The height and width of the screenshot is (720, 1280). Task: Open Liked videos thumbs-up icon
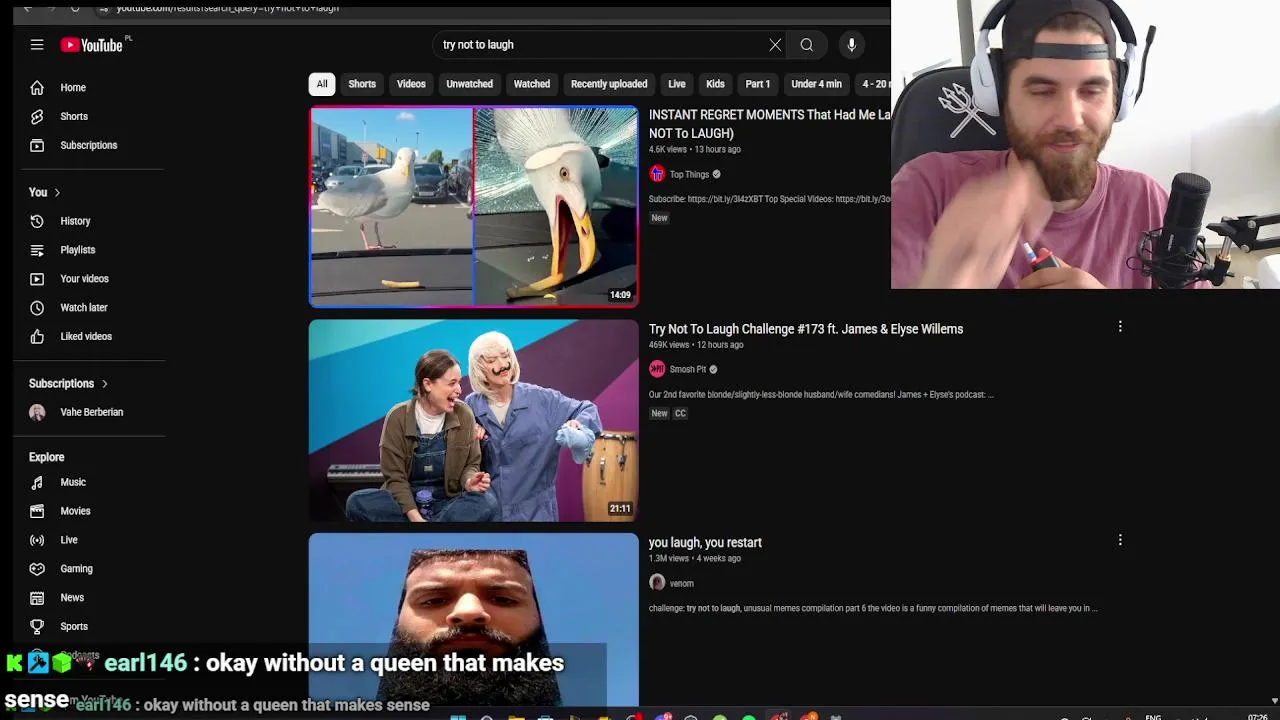click(37, 337)
